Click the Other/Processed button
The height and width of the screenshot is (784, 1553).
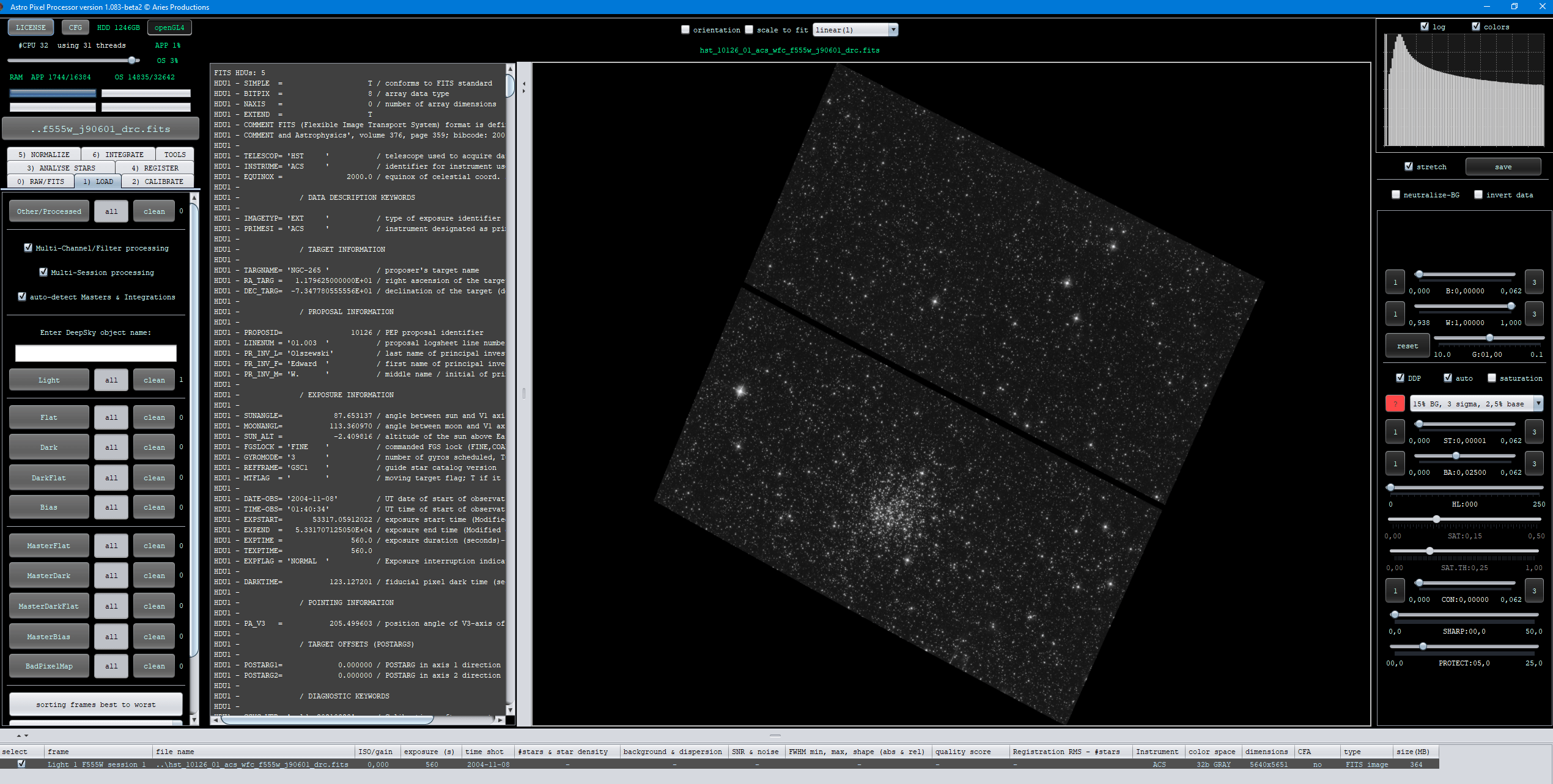coord(49,211)
